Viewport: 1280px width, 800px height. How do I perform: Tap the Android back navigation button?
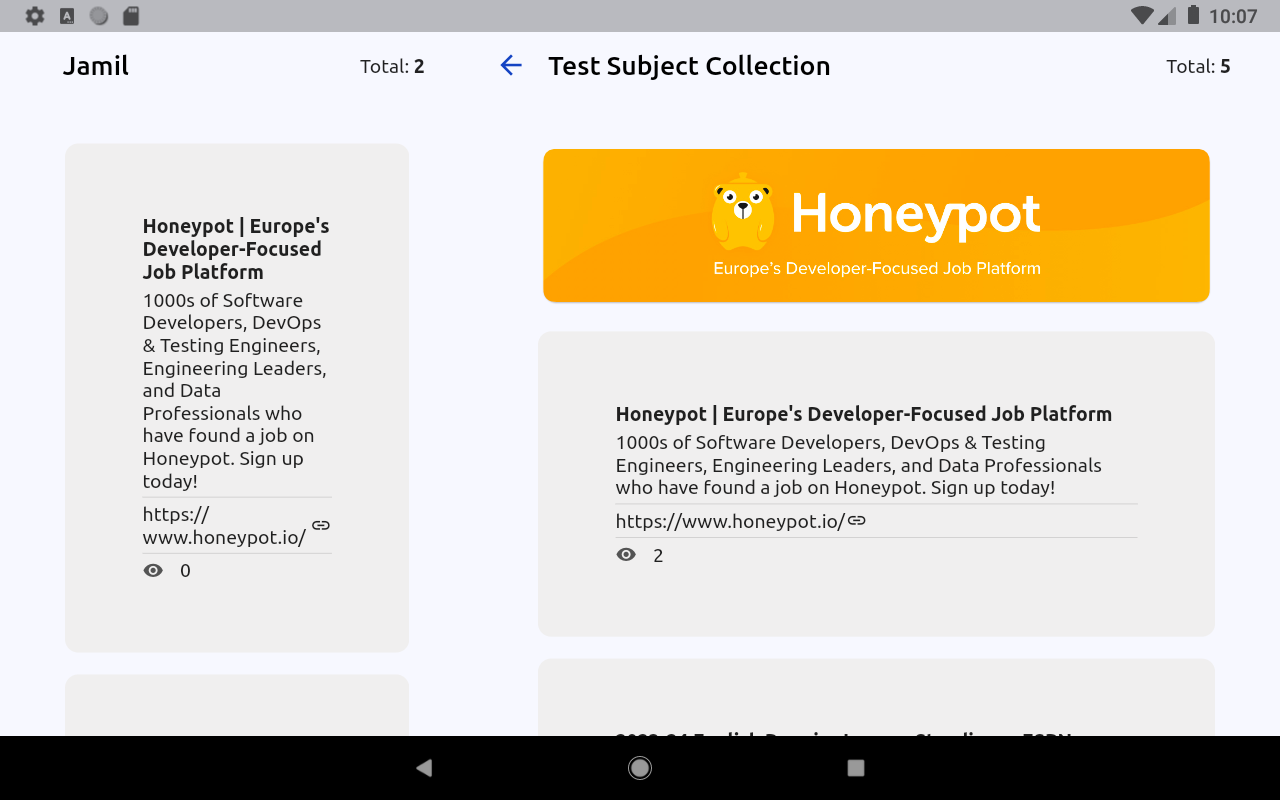point(424,768)
